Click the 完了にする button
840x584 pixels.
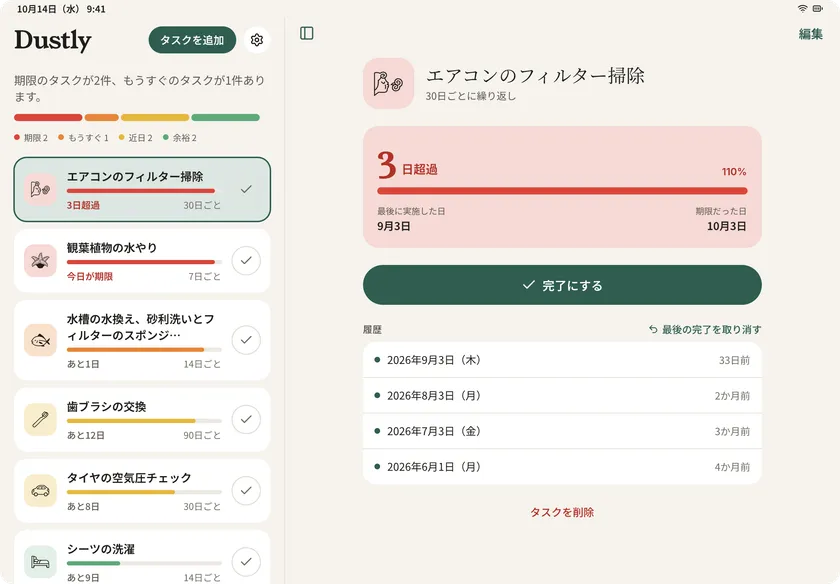(562, 285)
